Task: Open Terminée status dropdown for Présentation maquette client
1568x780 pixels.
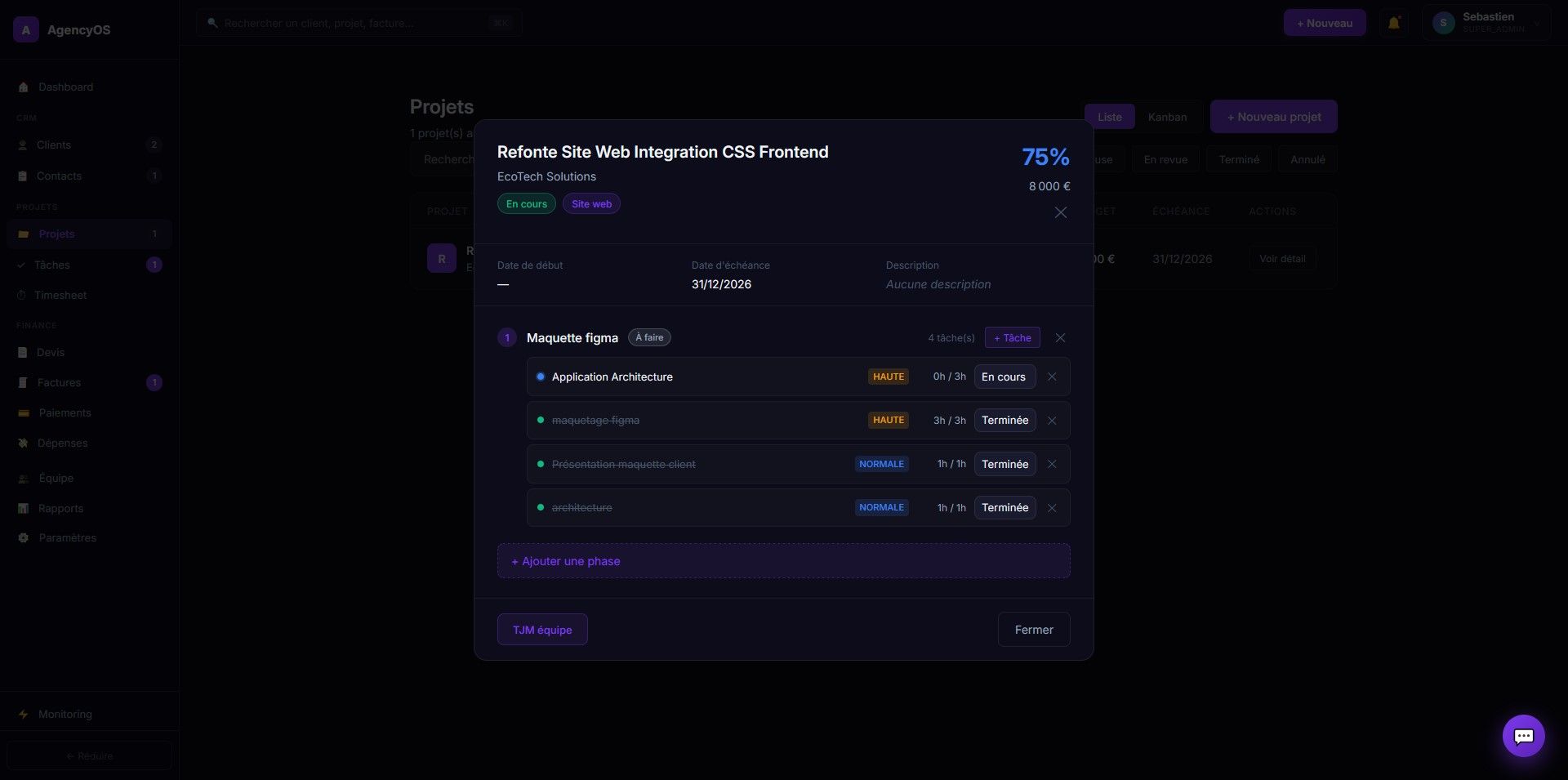Action: [1004, 464]
